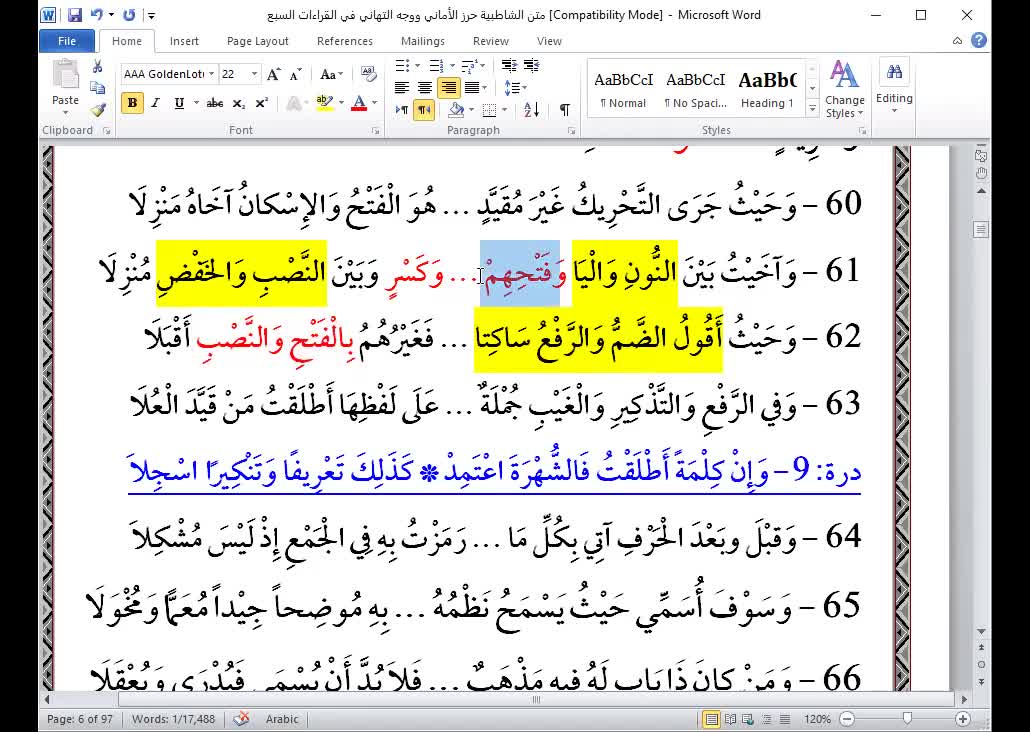This screenshot has height=732, width=1030.
Task: Cut selection with the scissors icon
Action: (x=98, y=66)
